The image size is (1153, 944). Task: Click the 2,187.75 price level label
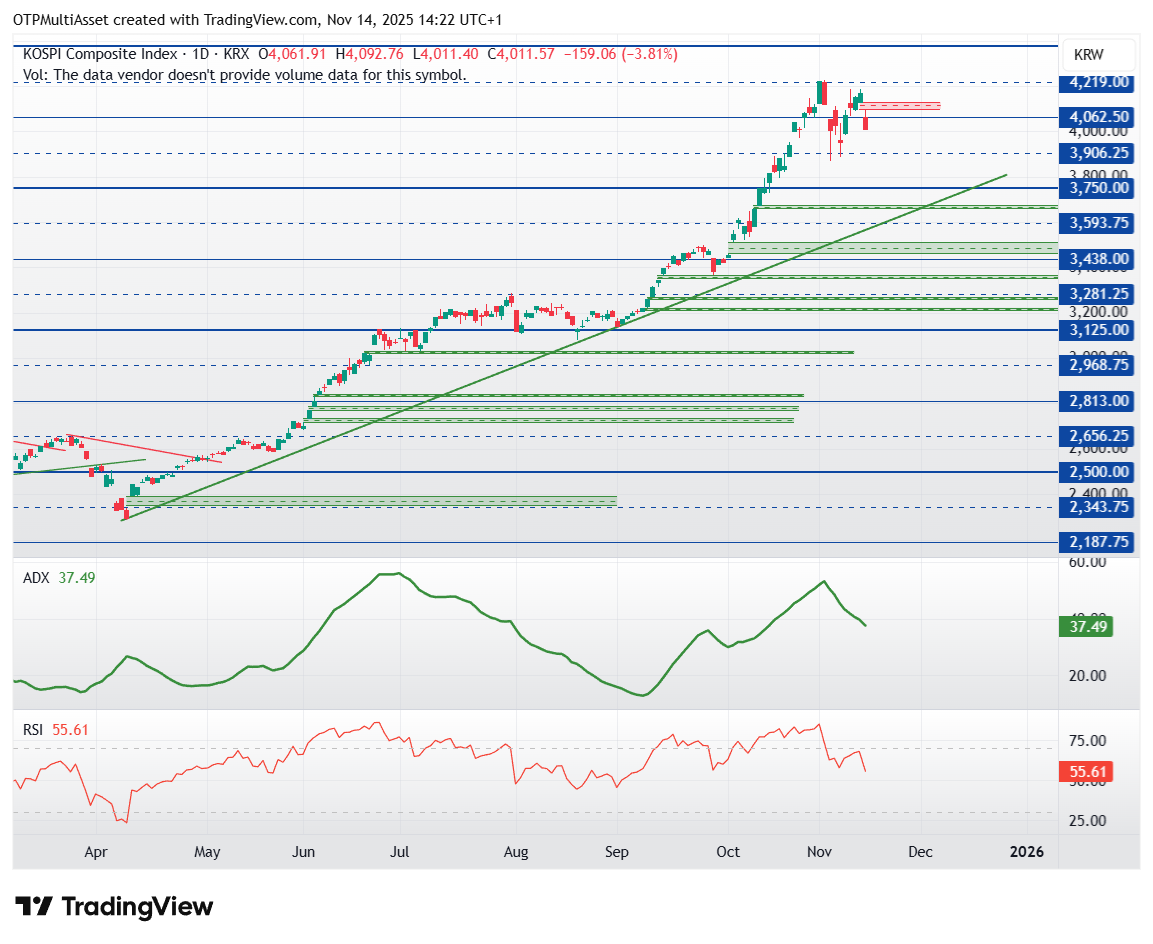1096,541
